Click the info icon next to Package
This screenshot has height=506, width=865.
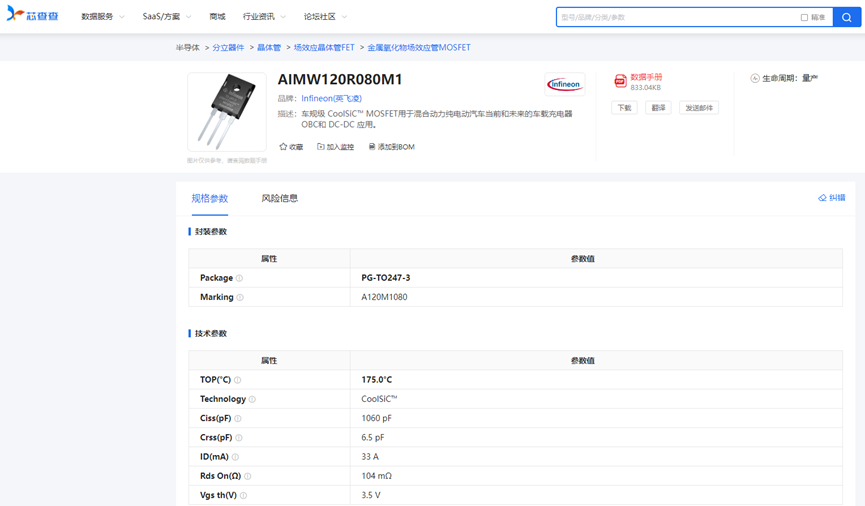pos(239,278)
